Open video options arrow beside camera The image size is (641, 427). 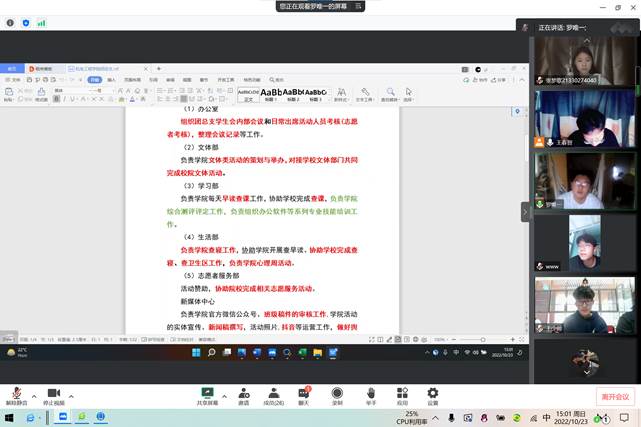(x=71, y=396)
